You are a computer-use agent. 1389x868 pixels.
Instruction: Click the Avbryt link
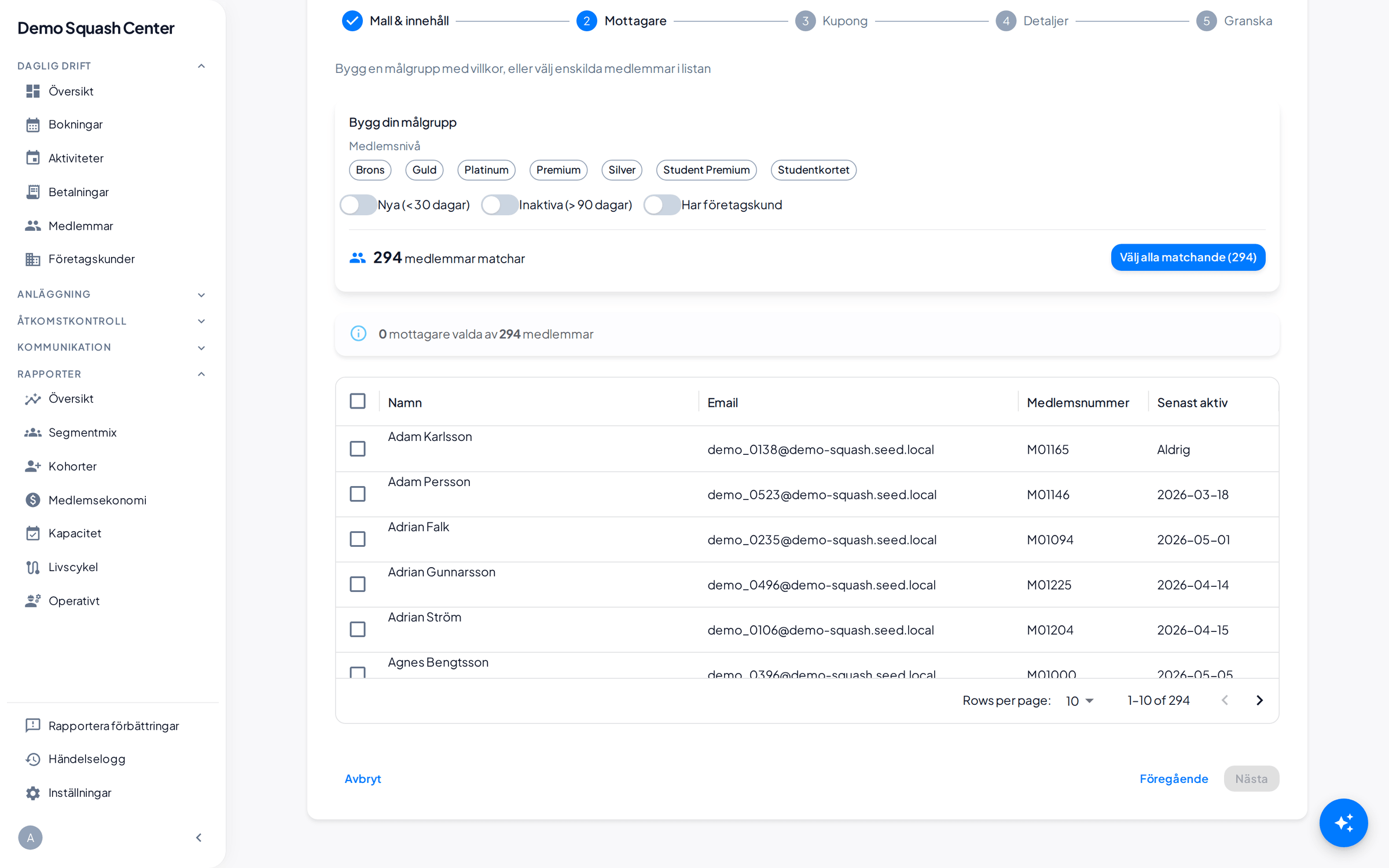pyautogui.click(x=363, y=778)
